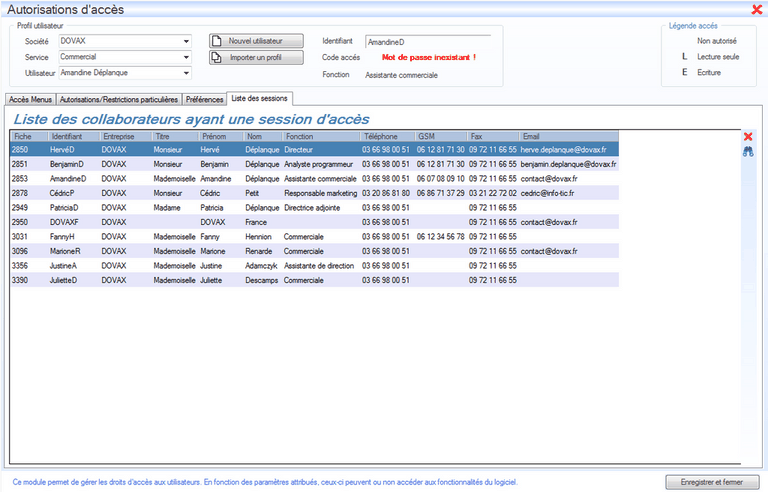Select the DOVAXF row
The image size is (768, 492).
click(314, 222)
